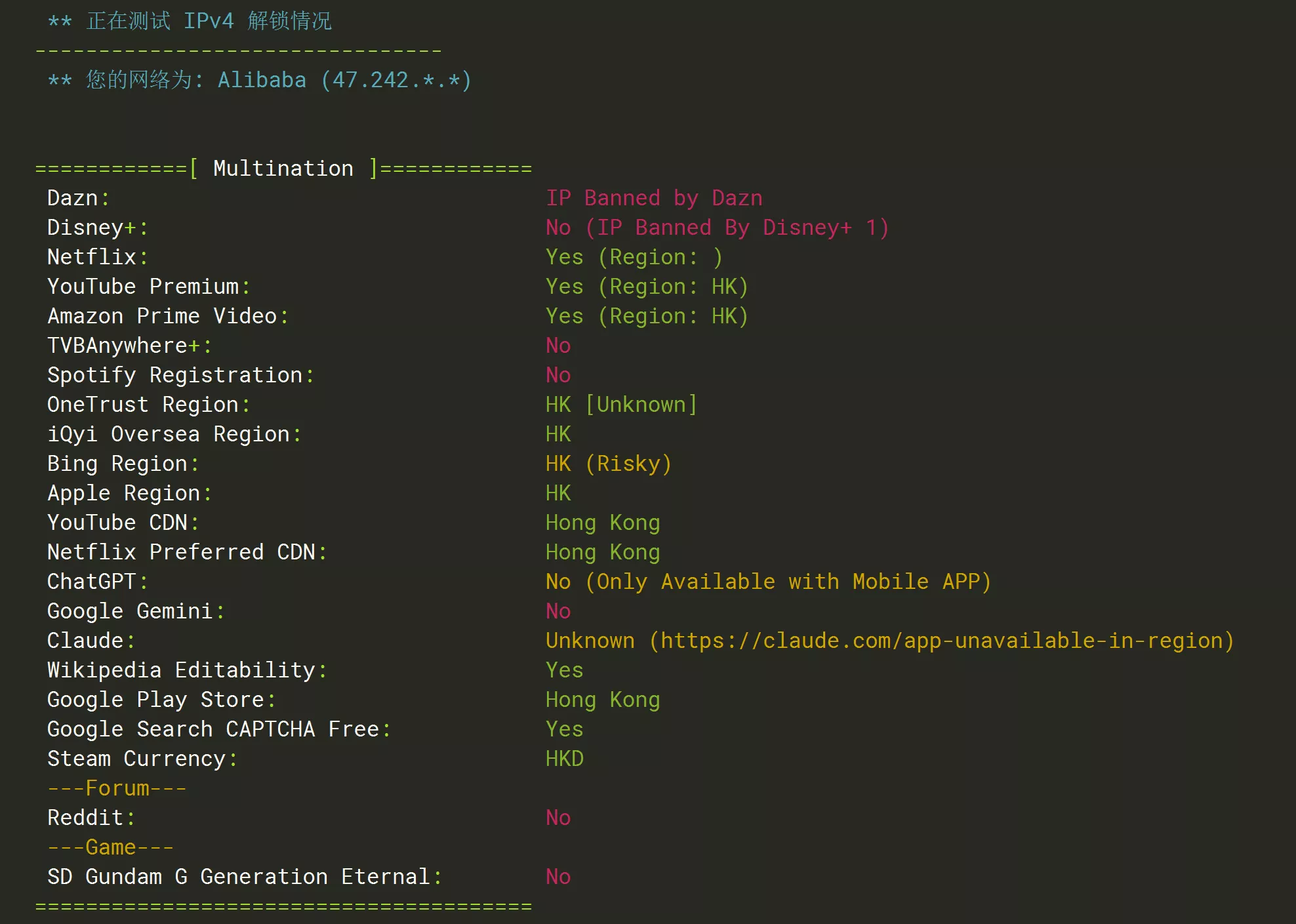Click the Steam Currency HKD value
Screen dimensions: 1296x924
click(x=564, y=759)
